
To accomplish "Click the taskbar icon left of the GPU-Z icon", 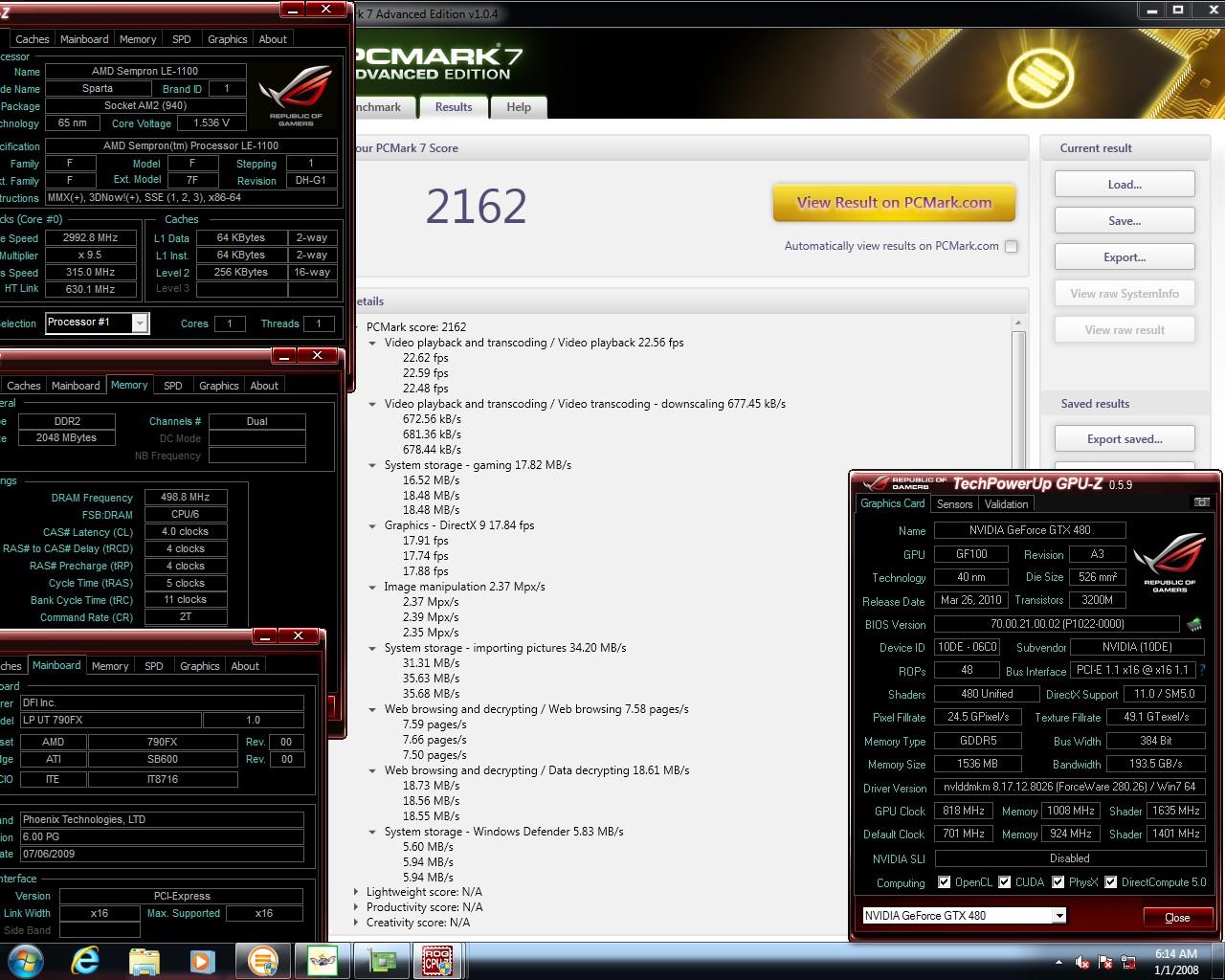I will click(x=323, y=960).
